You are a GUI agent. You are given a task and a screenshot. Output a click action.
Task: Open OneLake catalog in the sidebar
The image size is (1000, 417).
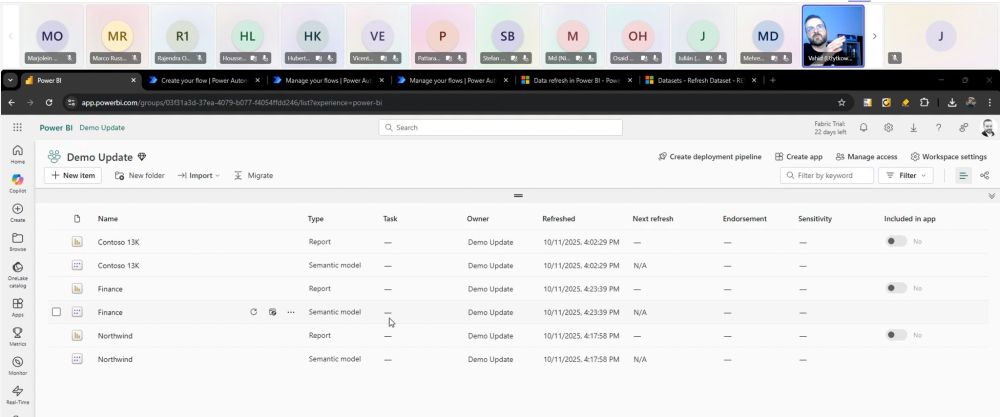coord(17,274)
